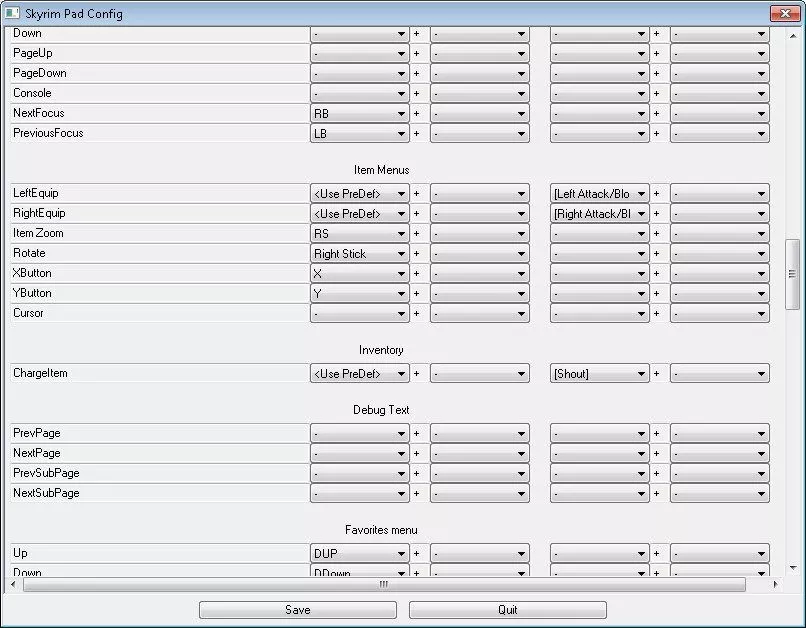806x628 pixels.
Task: Open Rotate dropdown showing Right Stick
Action: point(359,254)
